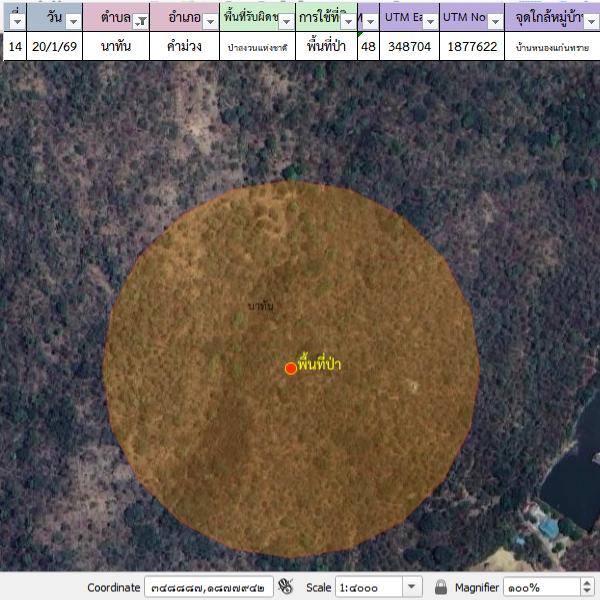The height and width of the screenshot is (600, 600).
Task: Open the พื้นที่รับผิดชอบ column filter arrow
Action: click(x=285, y=20)
